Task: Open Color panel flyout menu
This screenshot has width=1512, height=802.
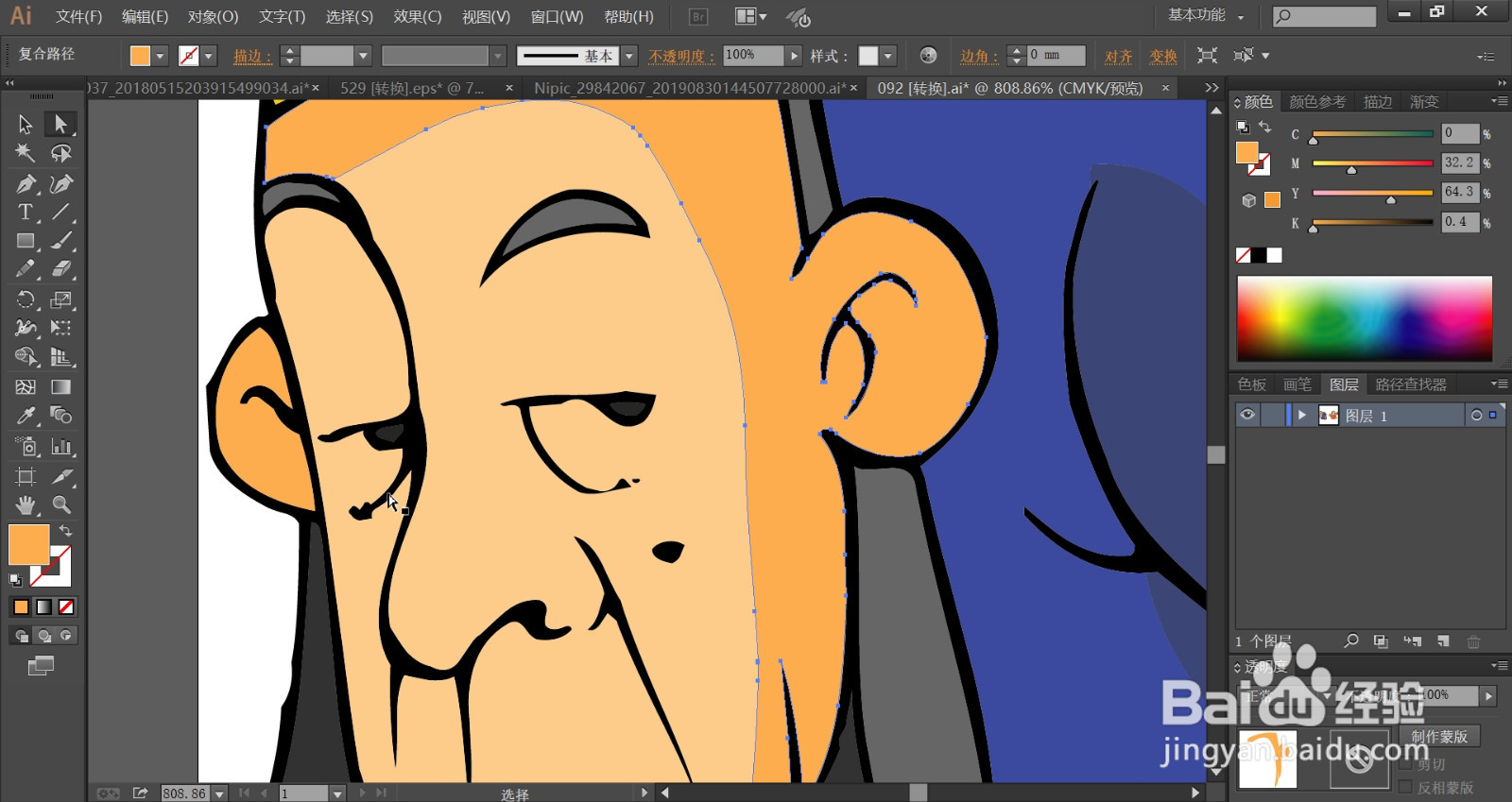Action: coord(1499,101)
